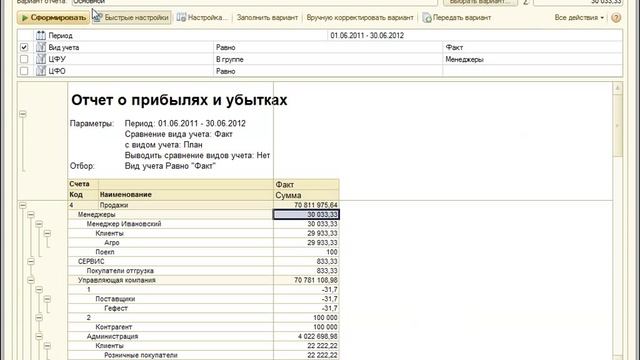Click the Передать вариант label
The height and width of the screenshot is (360, 640).
pyautogui.click(x=462, y=18)
